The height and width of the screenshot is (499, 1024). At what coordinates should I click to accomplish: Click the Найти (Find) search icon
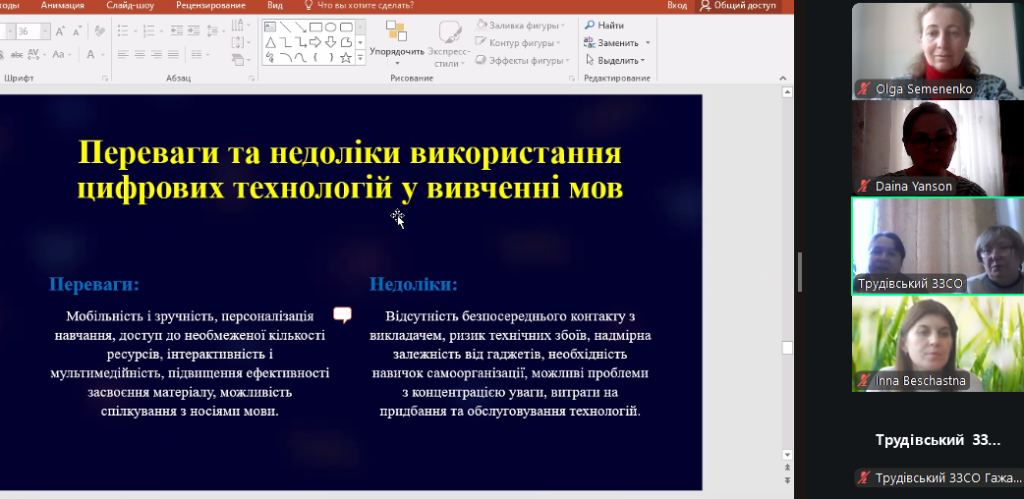(591, 26)
